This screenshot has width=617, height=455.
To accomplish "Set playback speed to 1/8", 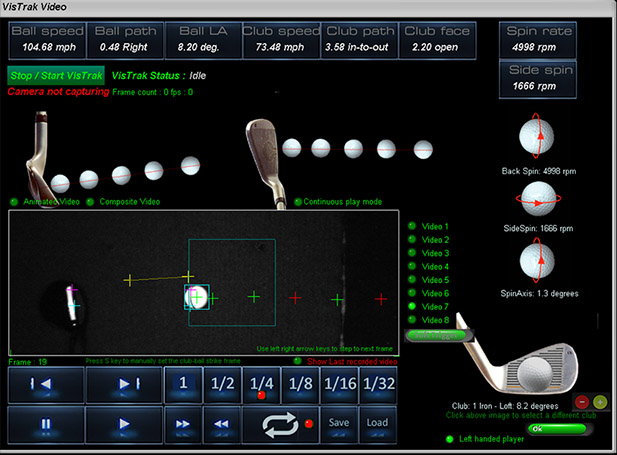I will click(x=300, y=385).
